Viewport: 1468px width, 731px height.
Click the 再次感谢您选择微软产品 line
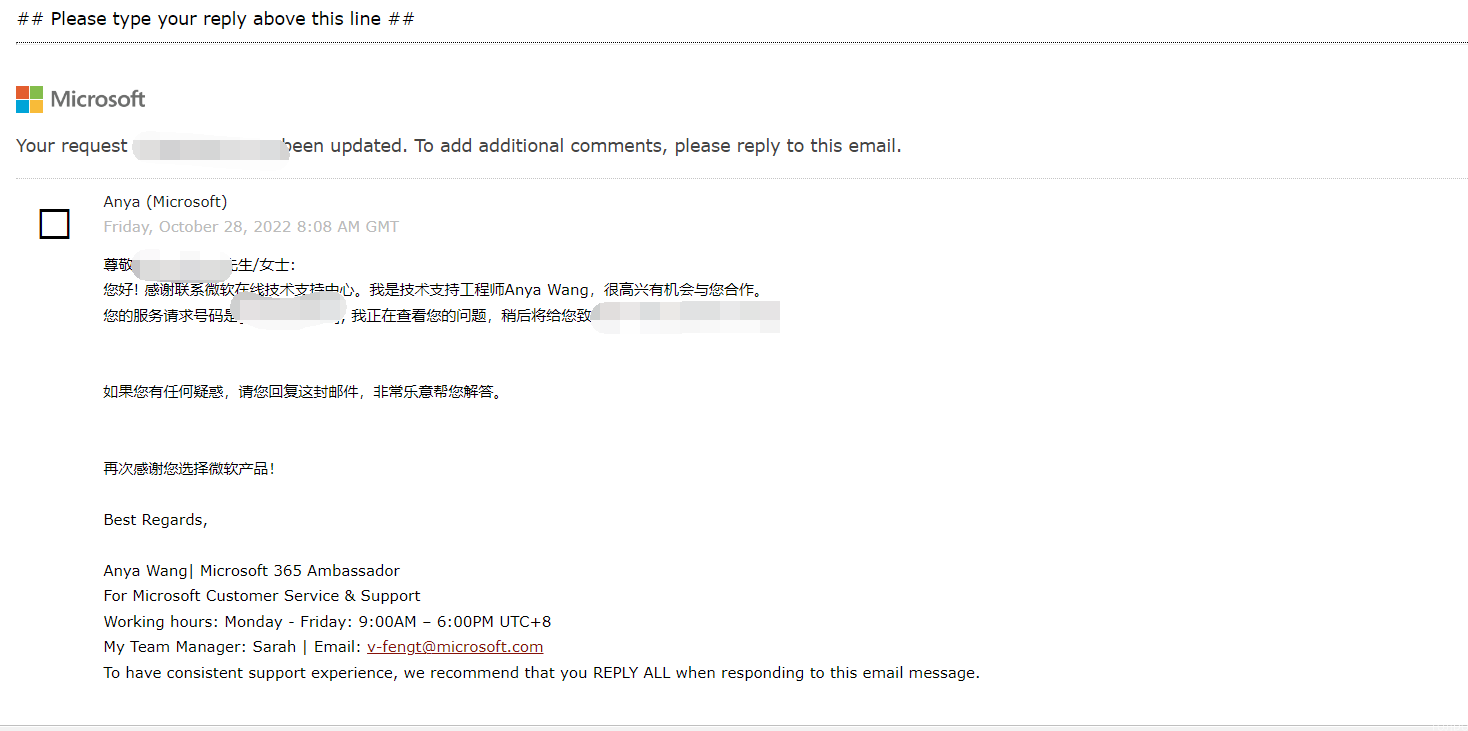(x=189, y=468)
